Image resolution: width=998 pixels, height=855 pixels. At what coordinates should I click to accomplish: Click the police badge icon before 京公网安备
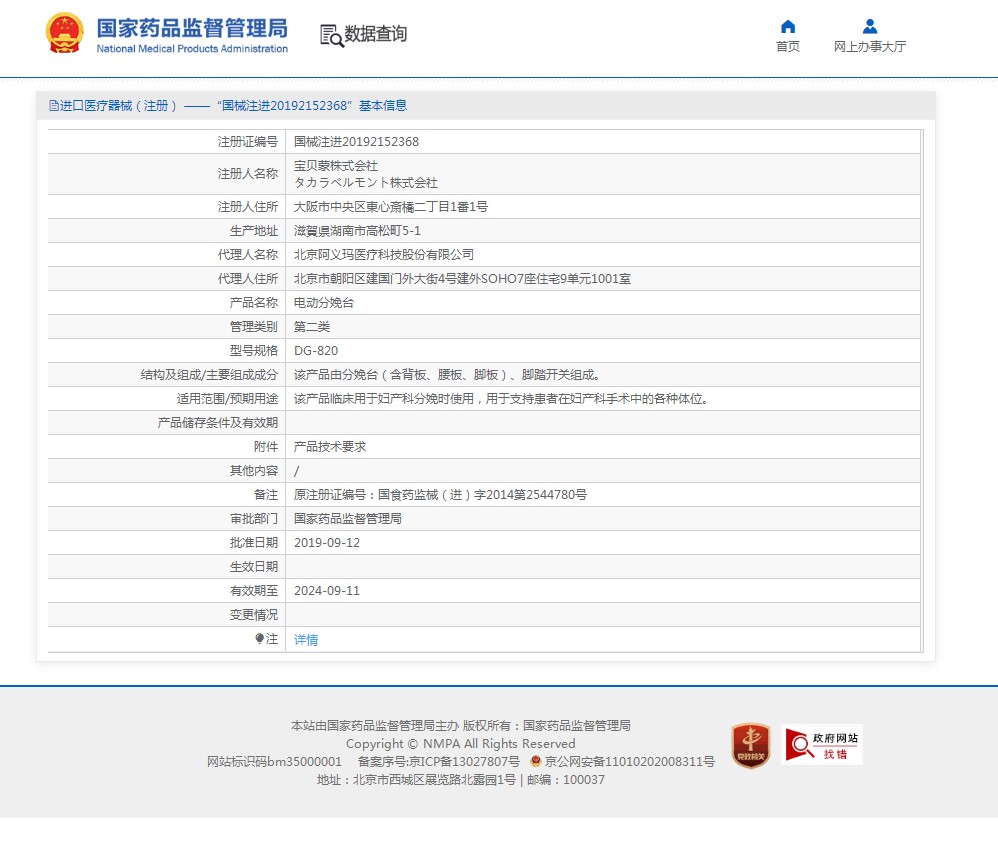[536, 761]
